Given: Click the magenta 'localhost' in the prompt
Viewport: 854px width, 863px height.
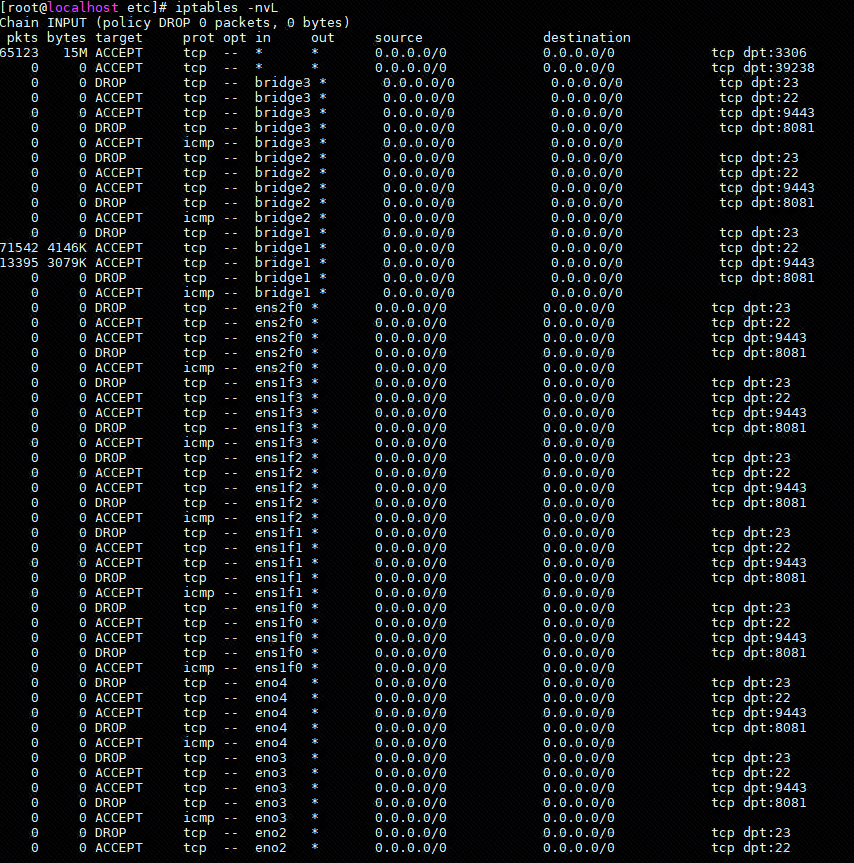Looking at the screenshot, I should coord(83,8).
